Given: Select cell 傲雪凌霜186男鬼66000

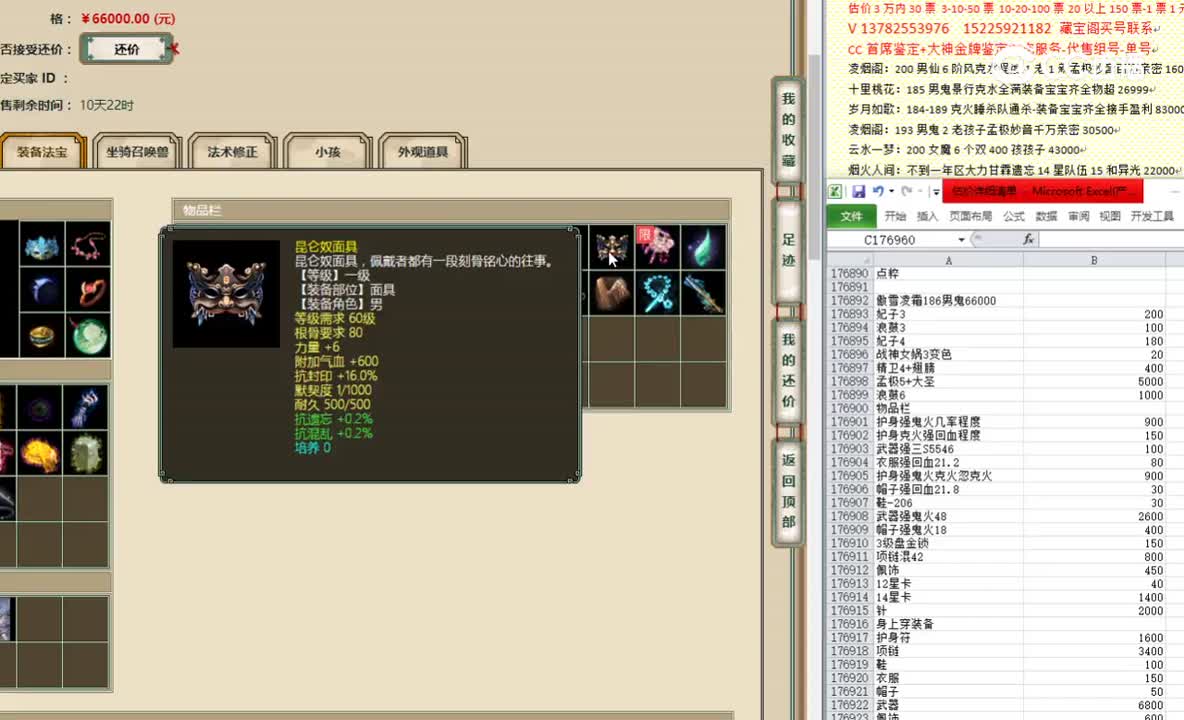Looking at the screenshot, I should tap(948, 300).
